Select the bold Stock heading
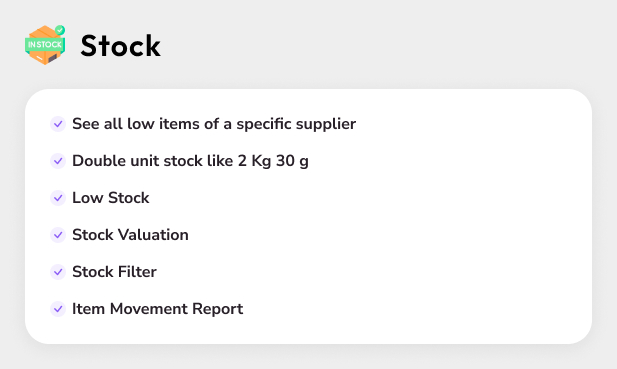The height and width of the screenshot is (369, 617). pos(120,46)
